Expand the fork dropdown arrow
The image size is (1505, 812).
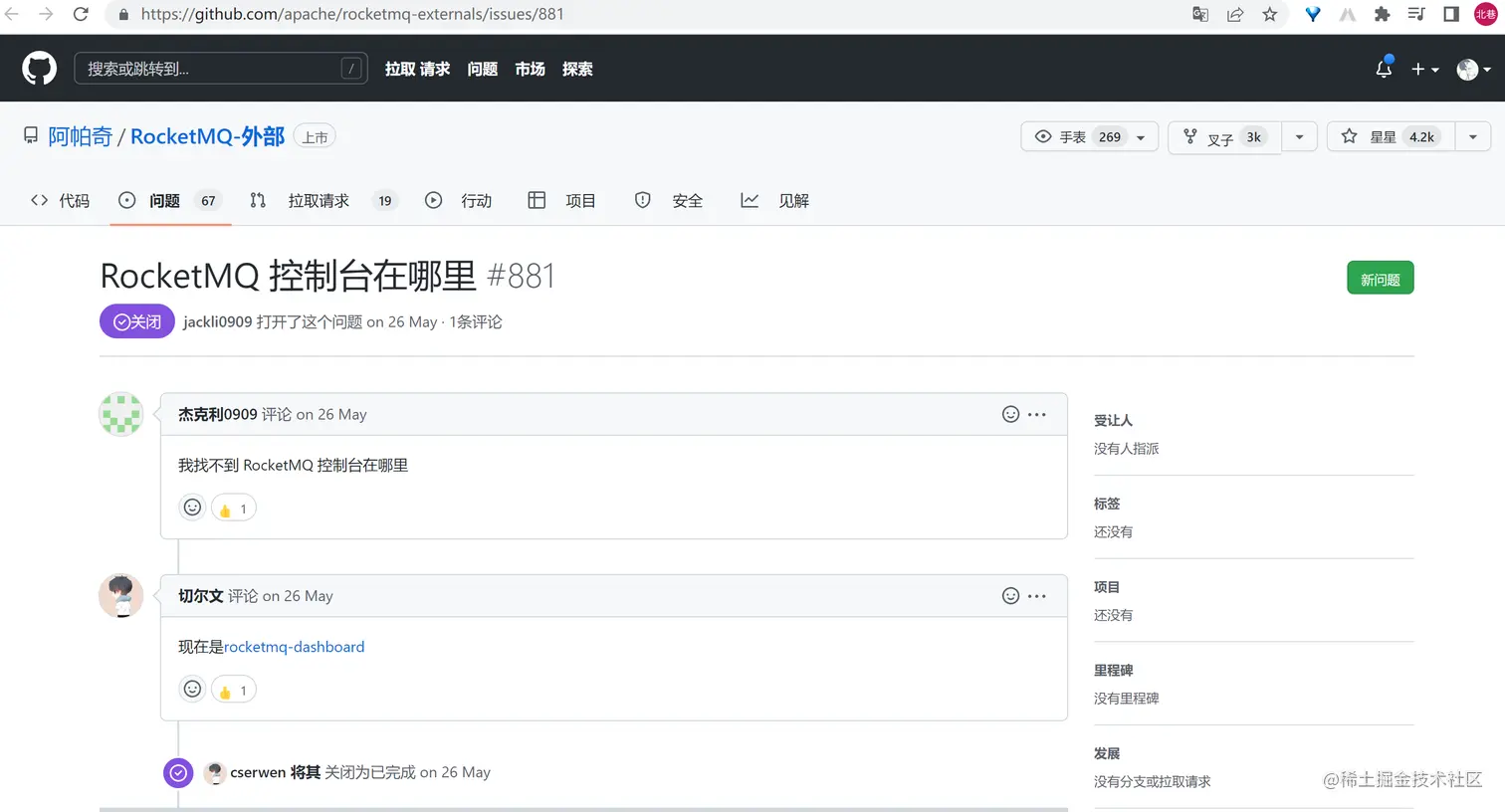coord(1300,137)
